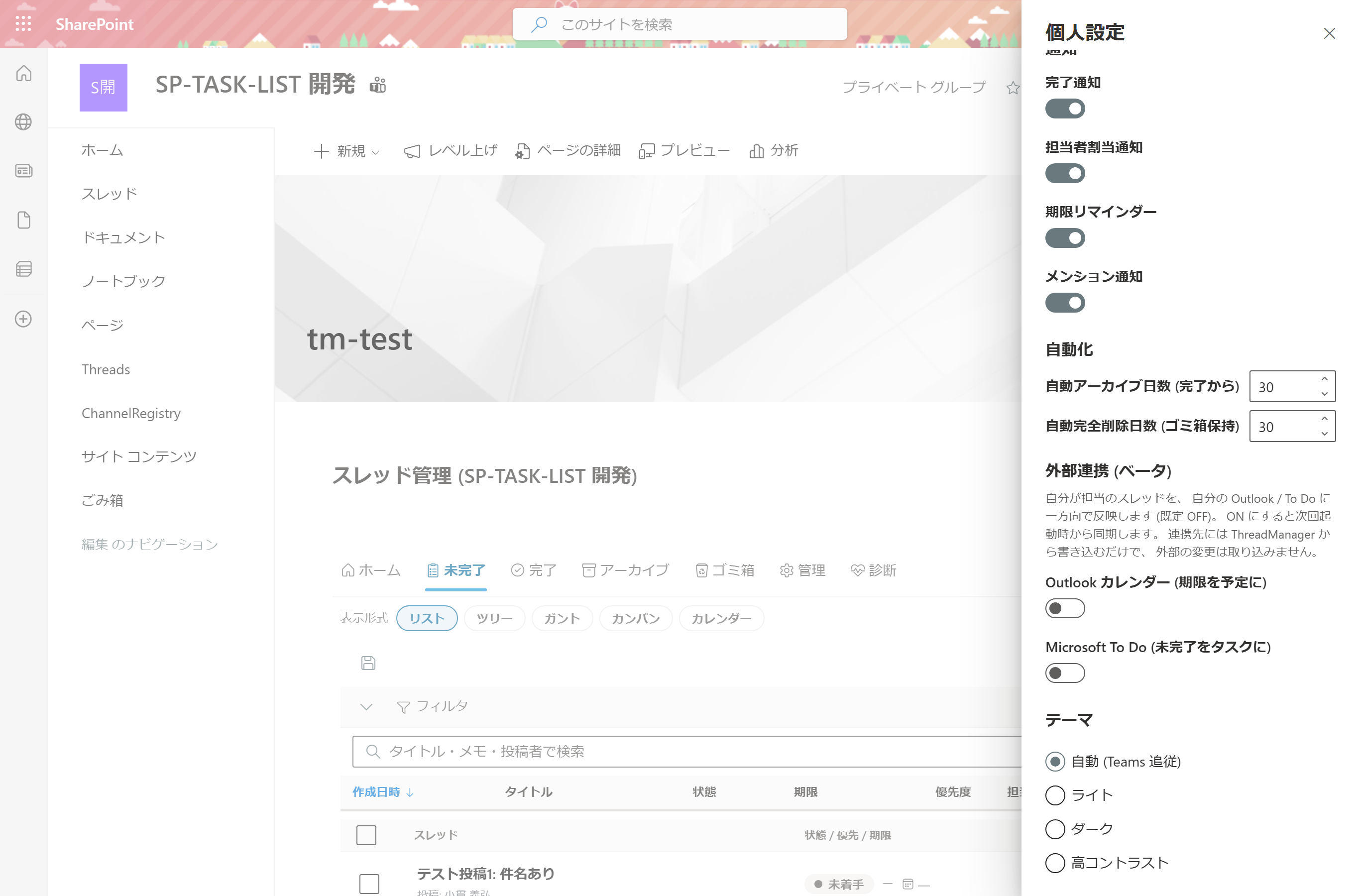
Task: Toggle the 担当者割当通知 switch
Action: click(x=1065, y=173)
